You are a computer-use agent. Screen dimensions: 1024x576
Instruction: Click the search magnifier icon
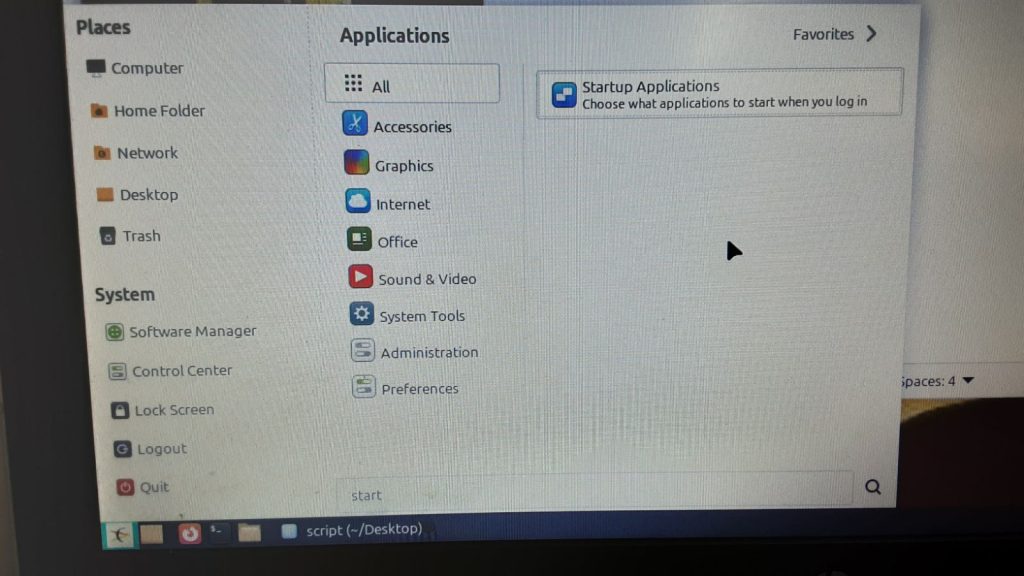click(x=872, y=487)
